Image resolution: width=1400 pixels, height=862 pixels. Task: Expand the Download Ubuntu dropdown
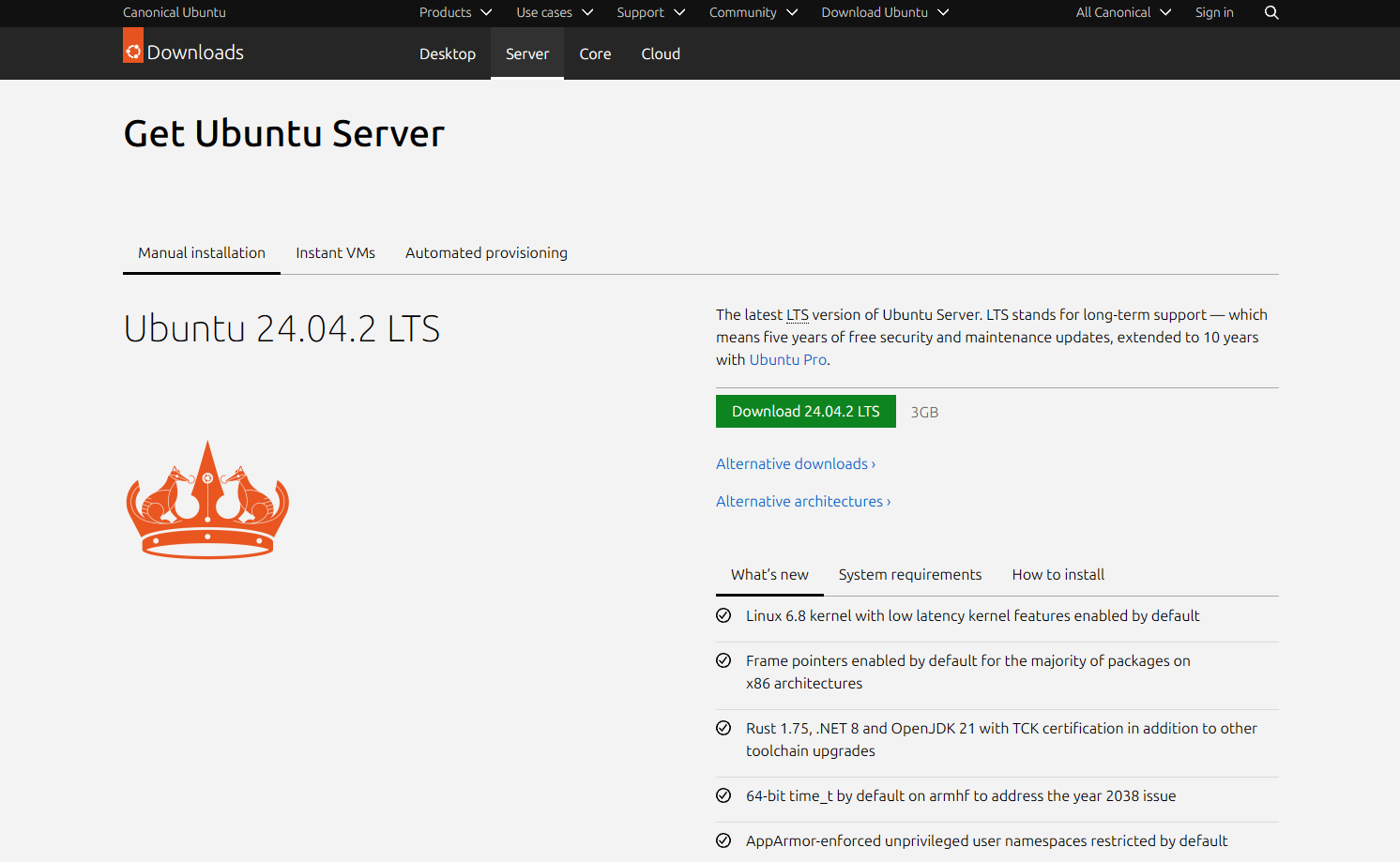[x=885, y=12]
